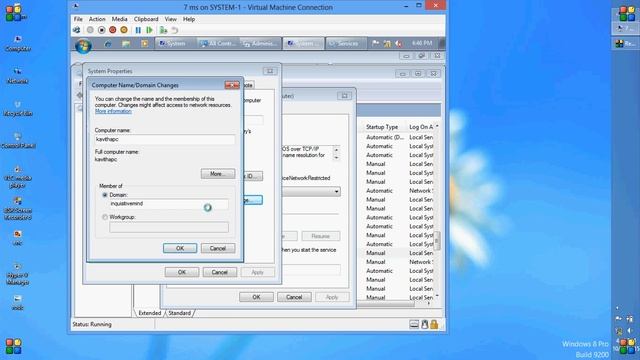
Task: Switch to the Standard tab in Services
Action: pyautogui.click(x=180, y=313)
